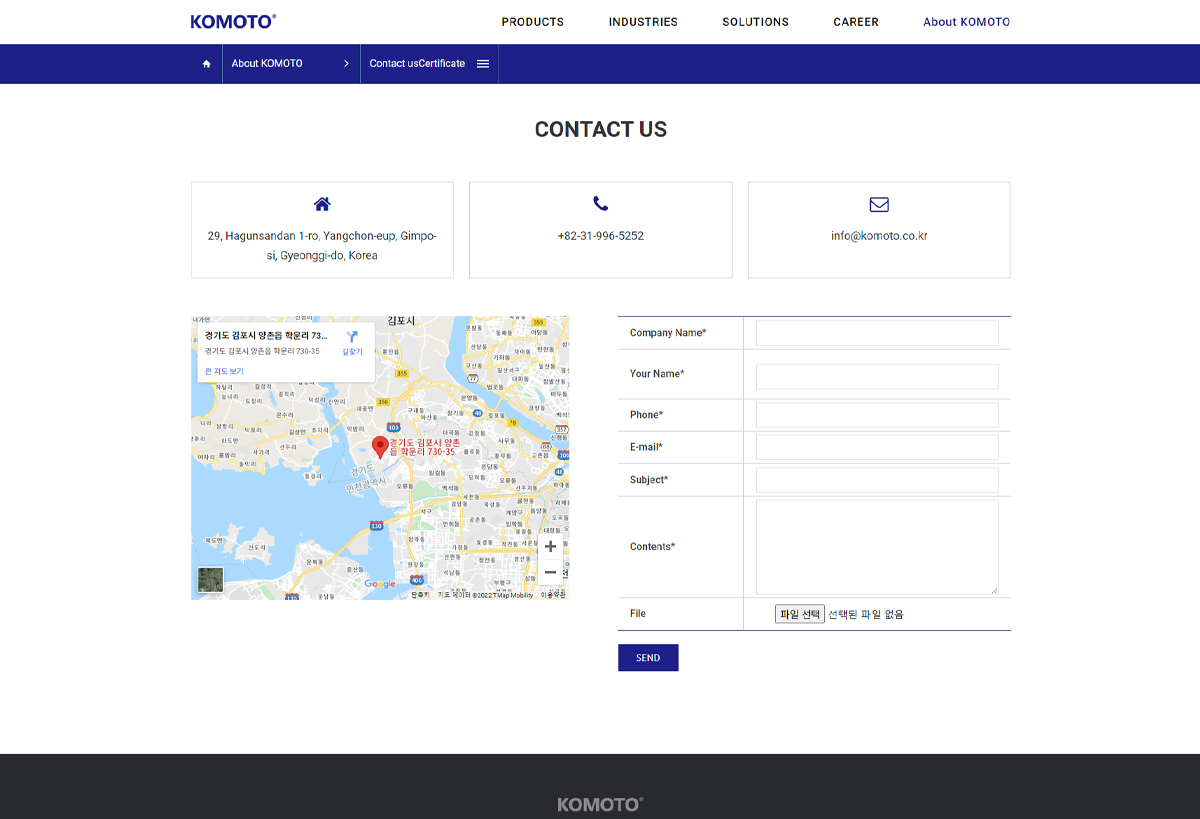Click the envelope email icon
Screen dimensions: 1200x819
[x=879, y=204]
